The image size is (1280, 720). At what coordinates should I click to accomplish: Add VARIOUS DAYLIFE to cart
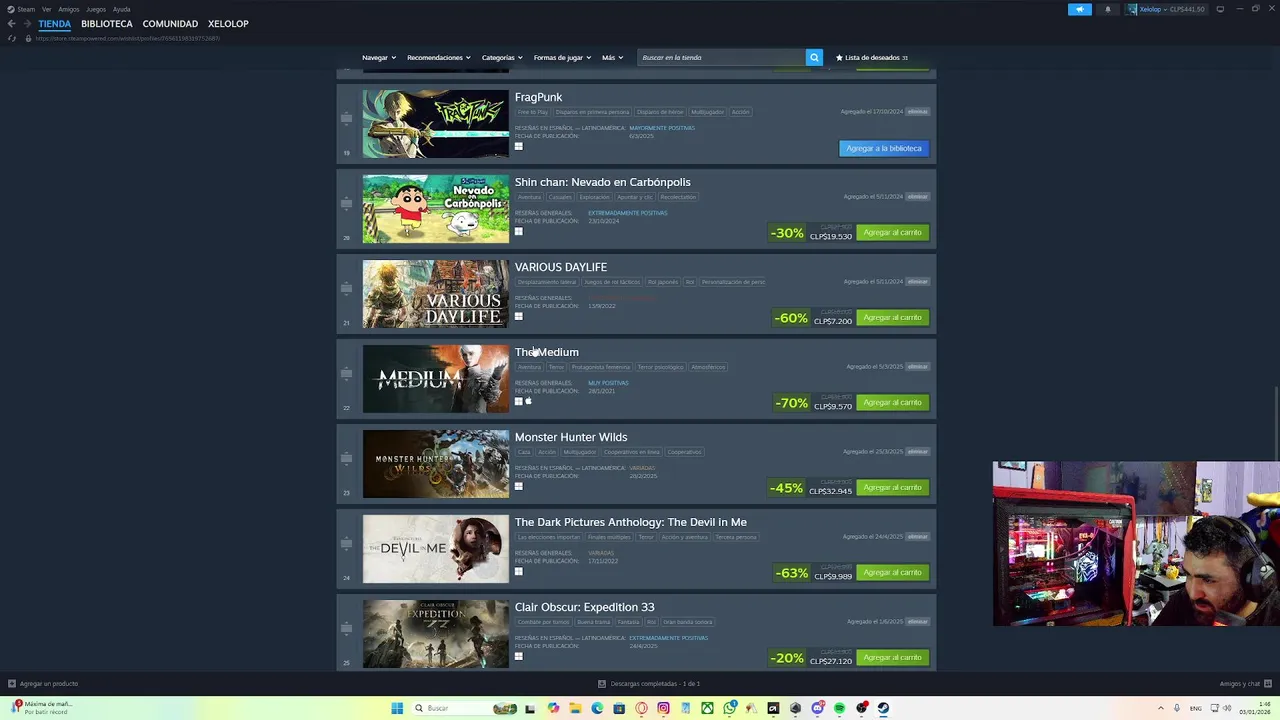[x=892, y=317]
